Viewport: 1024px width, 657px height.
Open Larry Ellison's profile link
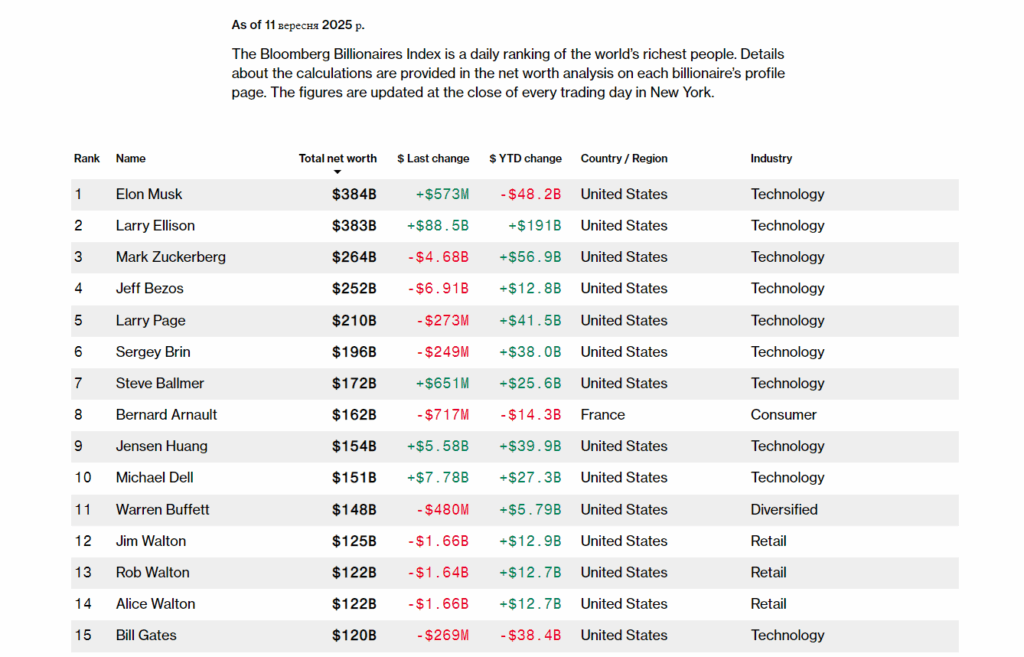coord(155,226)
